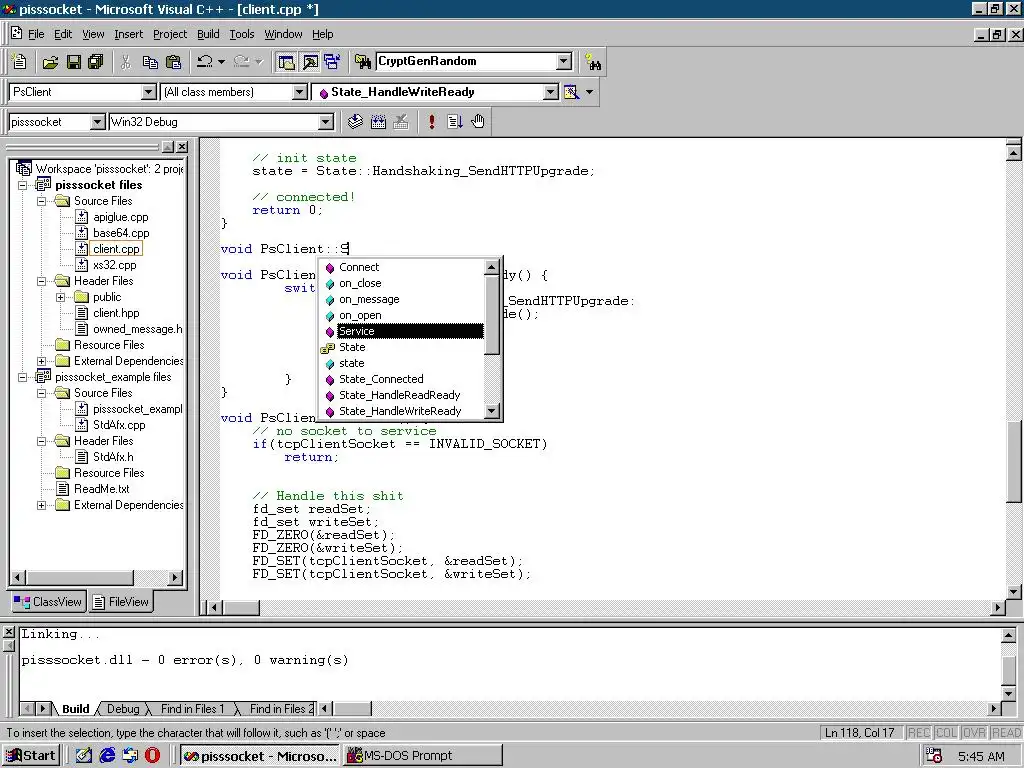
Task: Open the File menu
Action: point(36,34)
